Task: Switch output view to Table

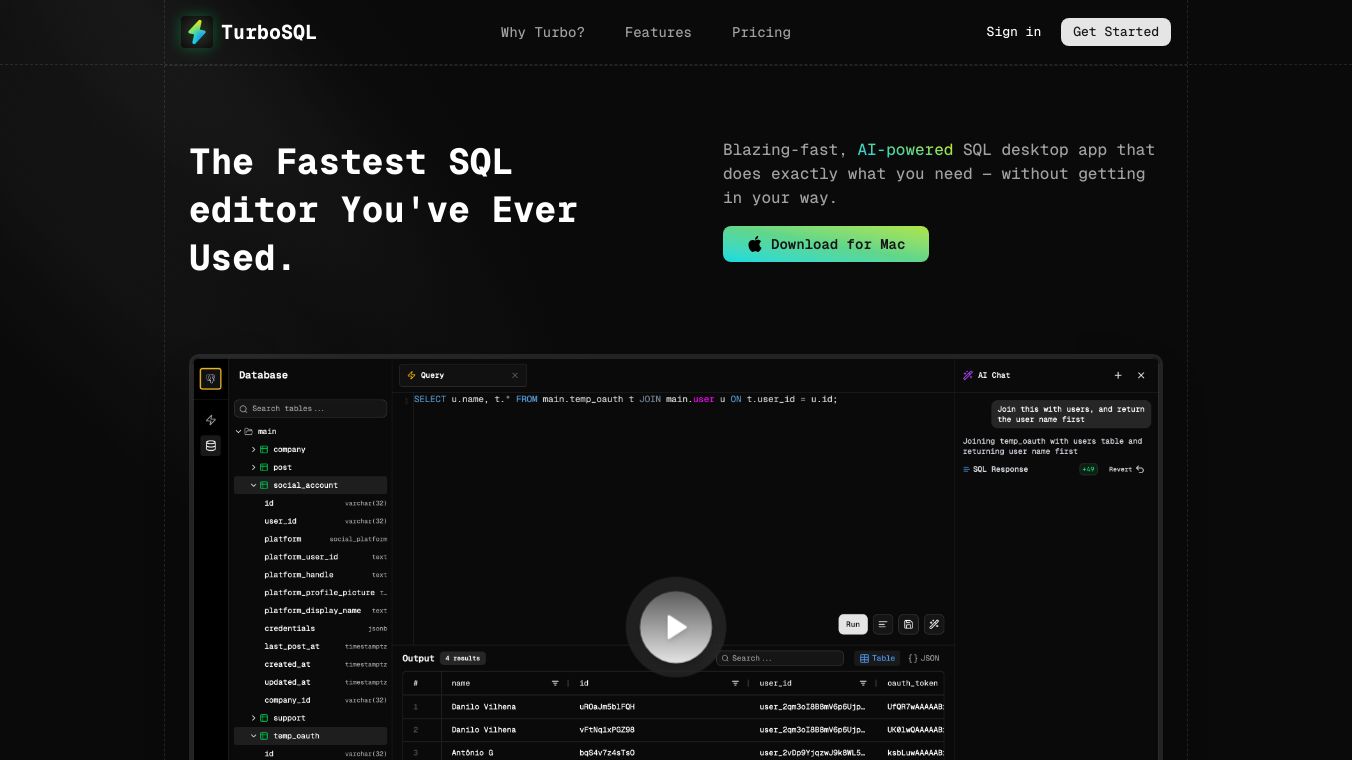Action: (x=877, y=658)
